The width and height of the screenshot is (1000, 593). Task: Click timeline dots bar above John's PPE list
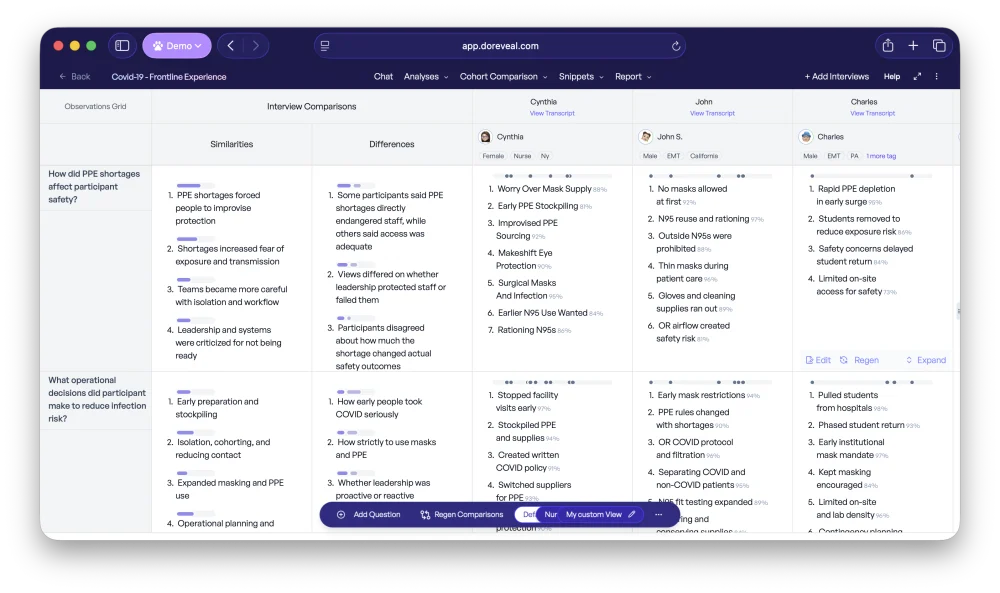[x=712, y=176]
